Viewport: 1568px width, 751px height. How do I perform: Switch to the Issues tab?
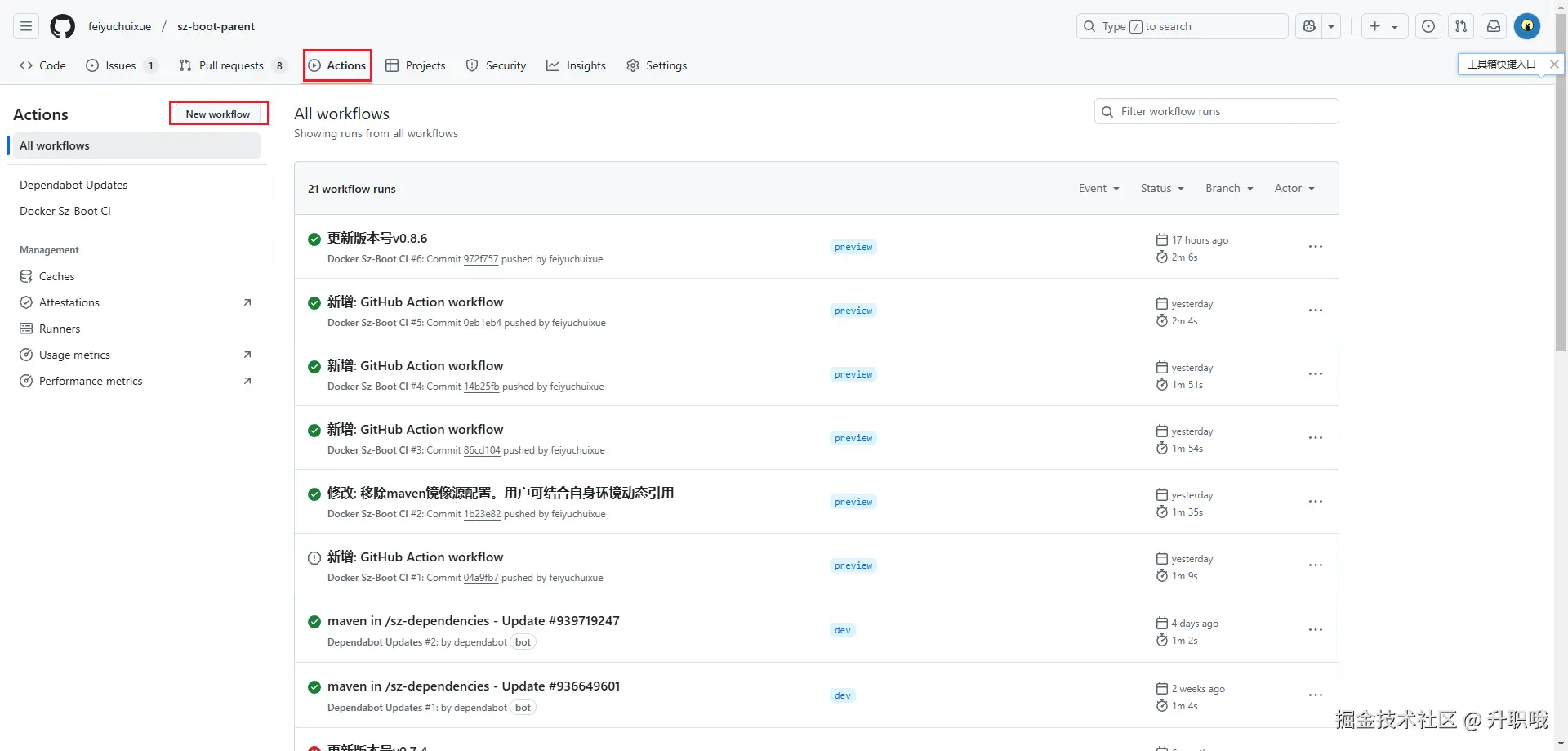click(121, 65)
